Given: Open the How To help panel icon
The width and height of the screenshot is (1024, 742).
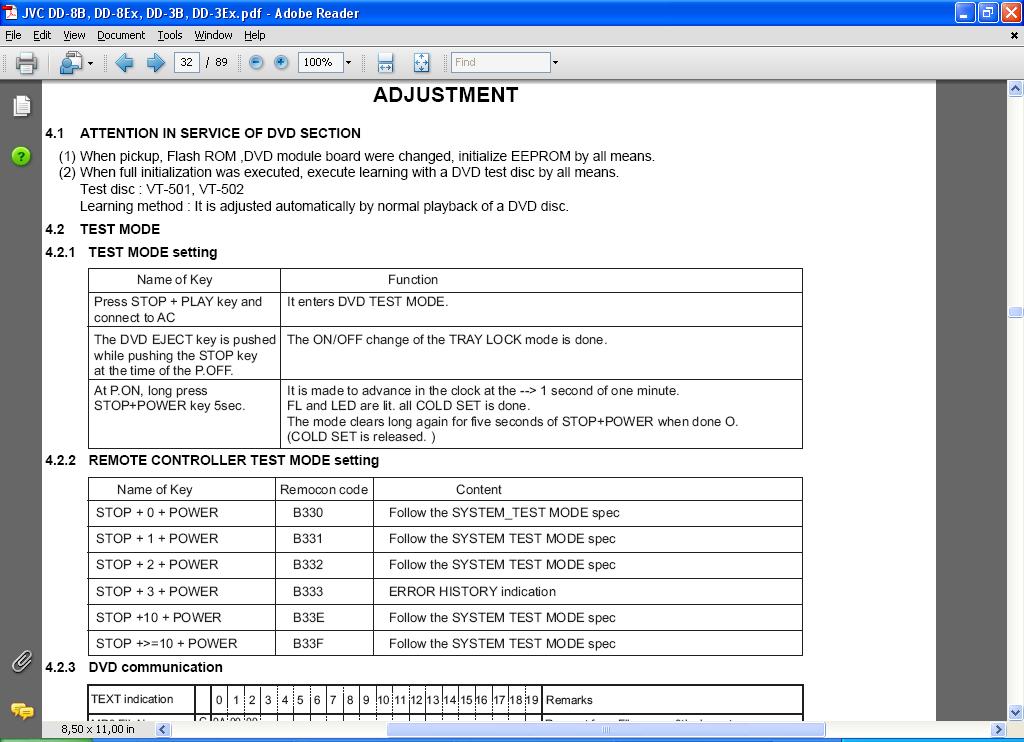Looking at the screenshot, I should point(21,156).
